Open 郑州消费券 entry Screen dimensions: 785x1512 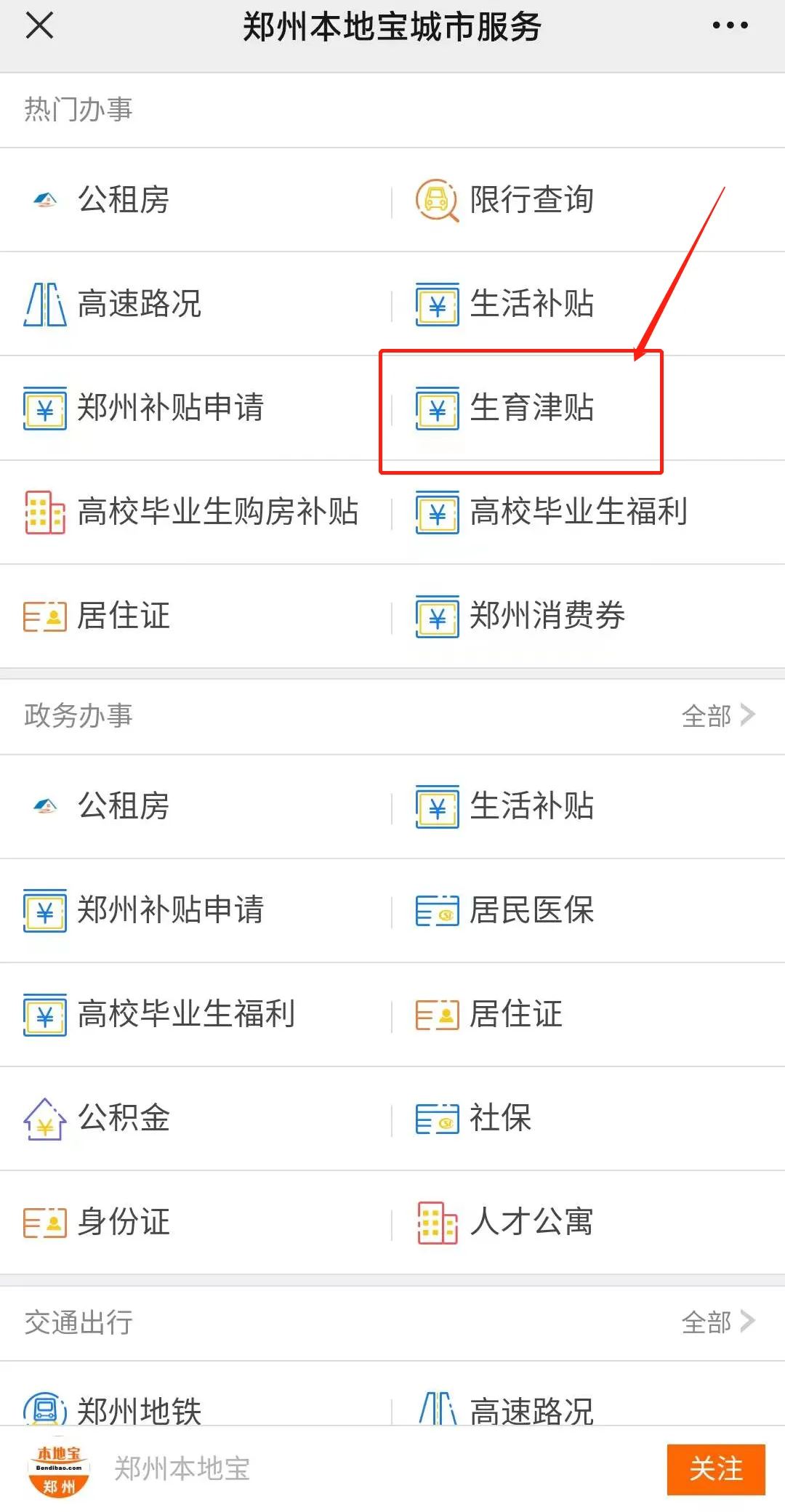click(547, 616)
